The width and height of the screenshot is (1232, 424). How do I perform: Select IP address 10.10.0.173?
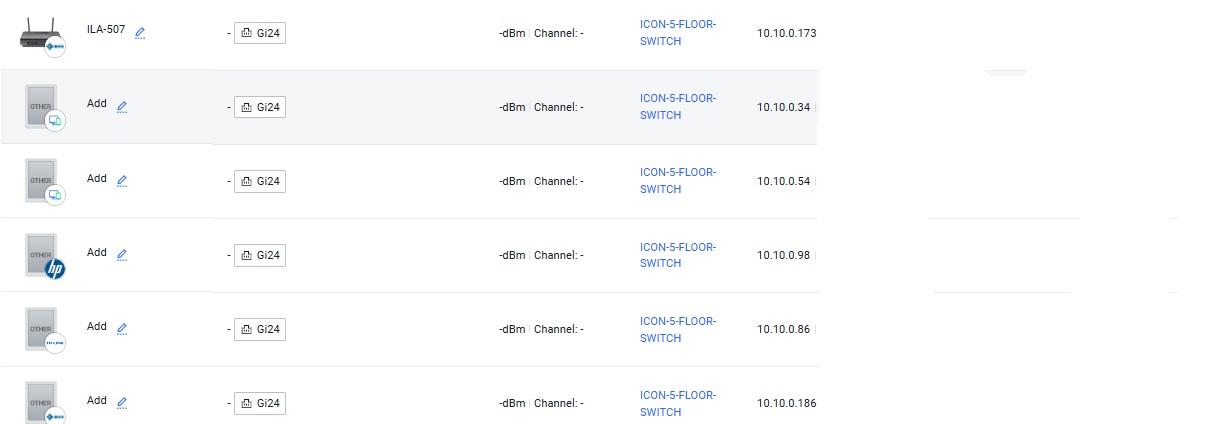[787, 33]
